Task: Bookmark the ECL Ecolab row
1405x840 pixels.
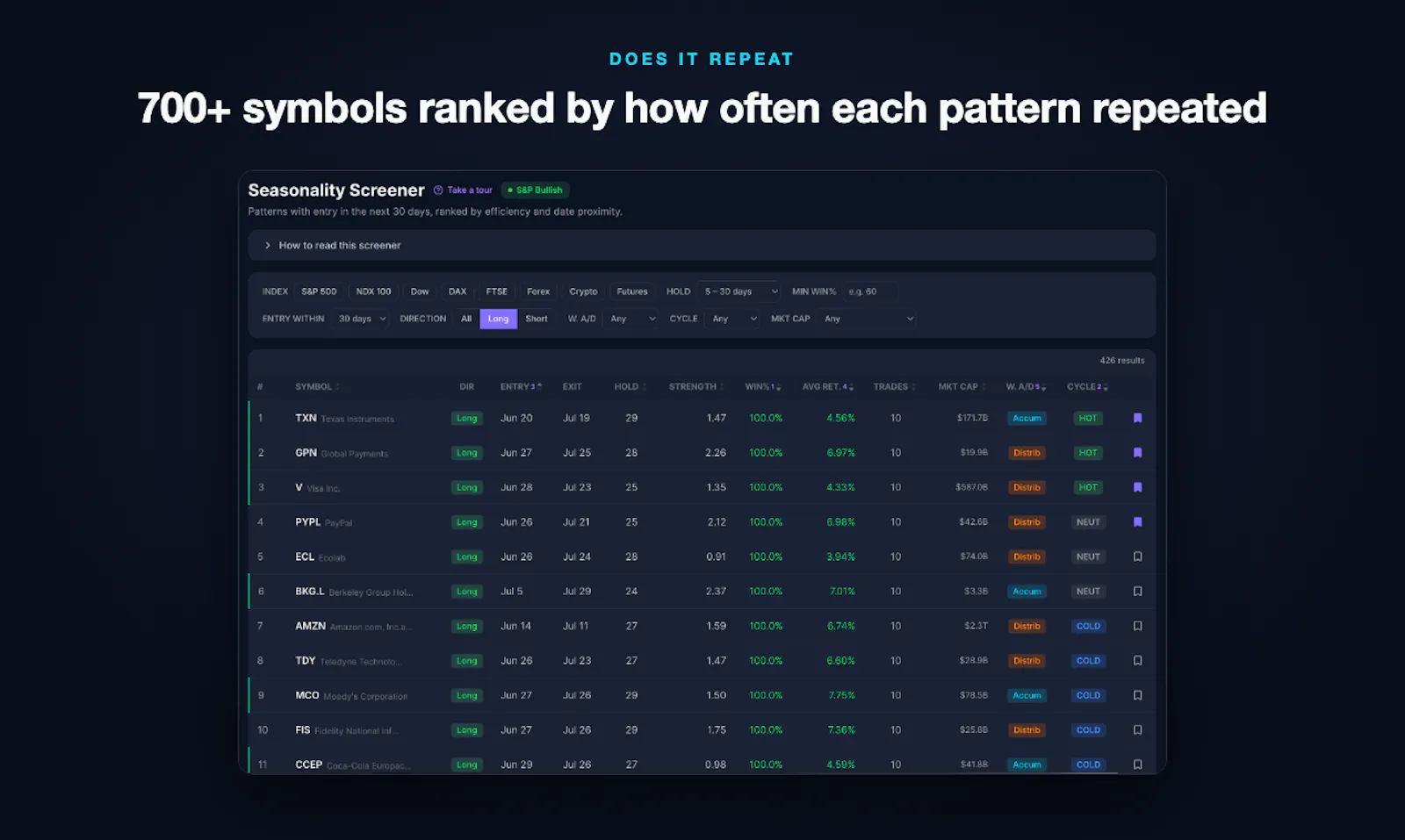Action: tap(1137, 556)
